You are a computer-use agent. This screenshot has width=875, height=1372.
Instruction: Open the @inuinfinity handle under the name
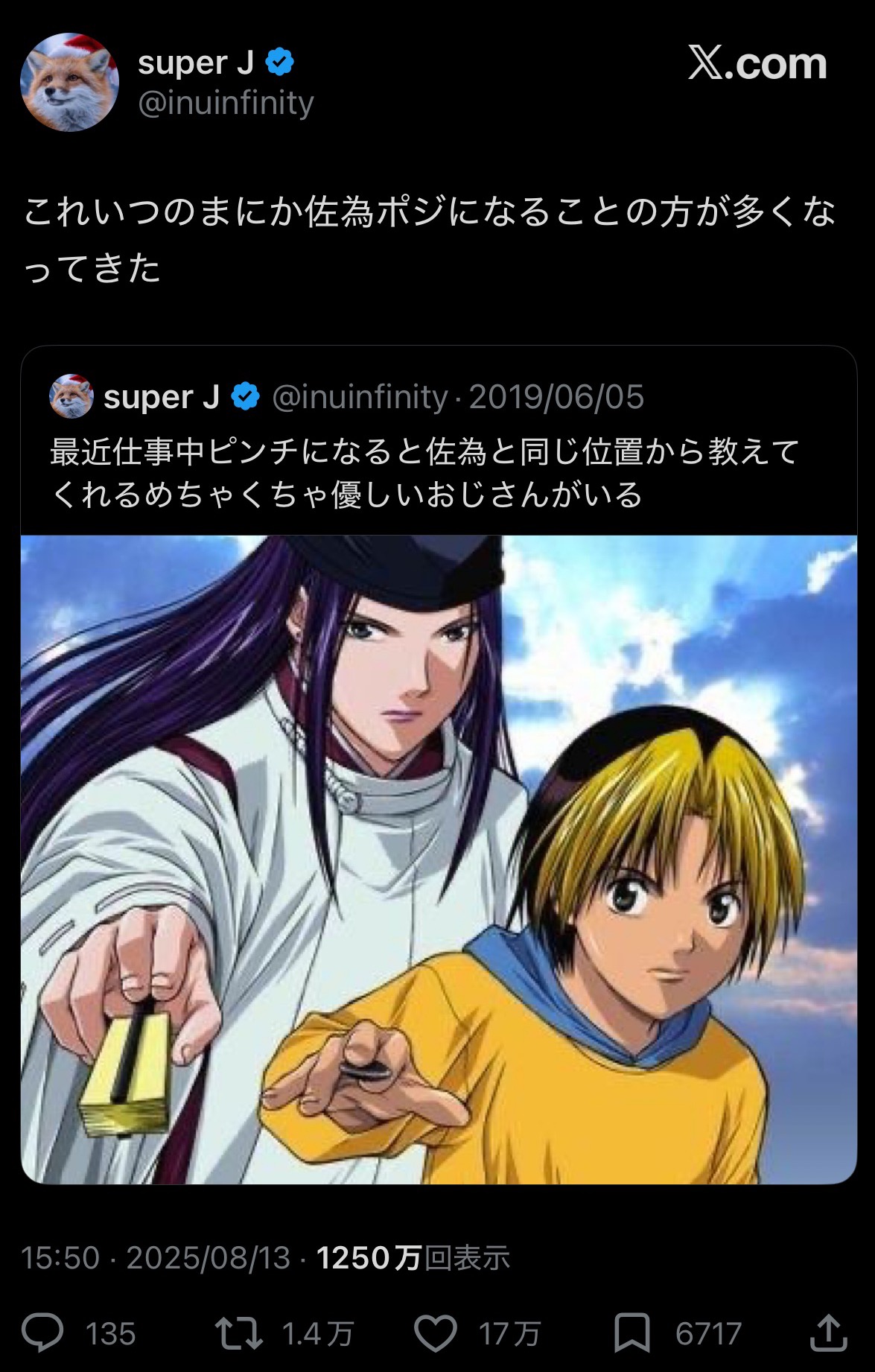[226, 103]
